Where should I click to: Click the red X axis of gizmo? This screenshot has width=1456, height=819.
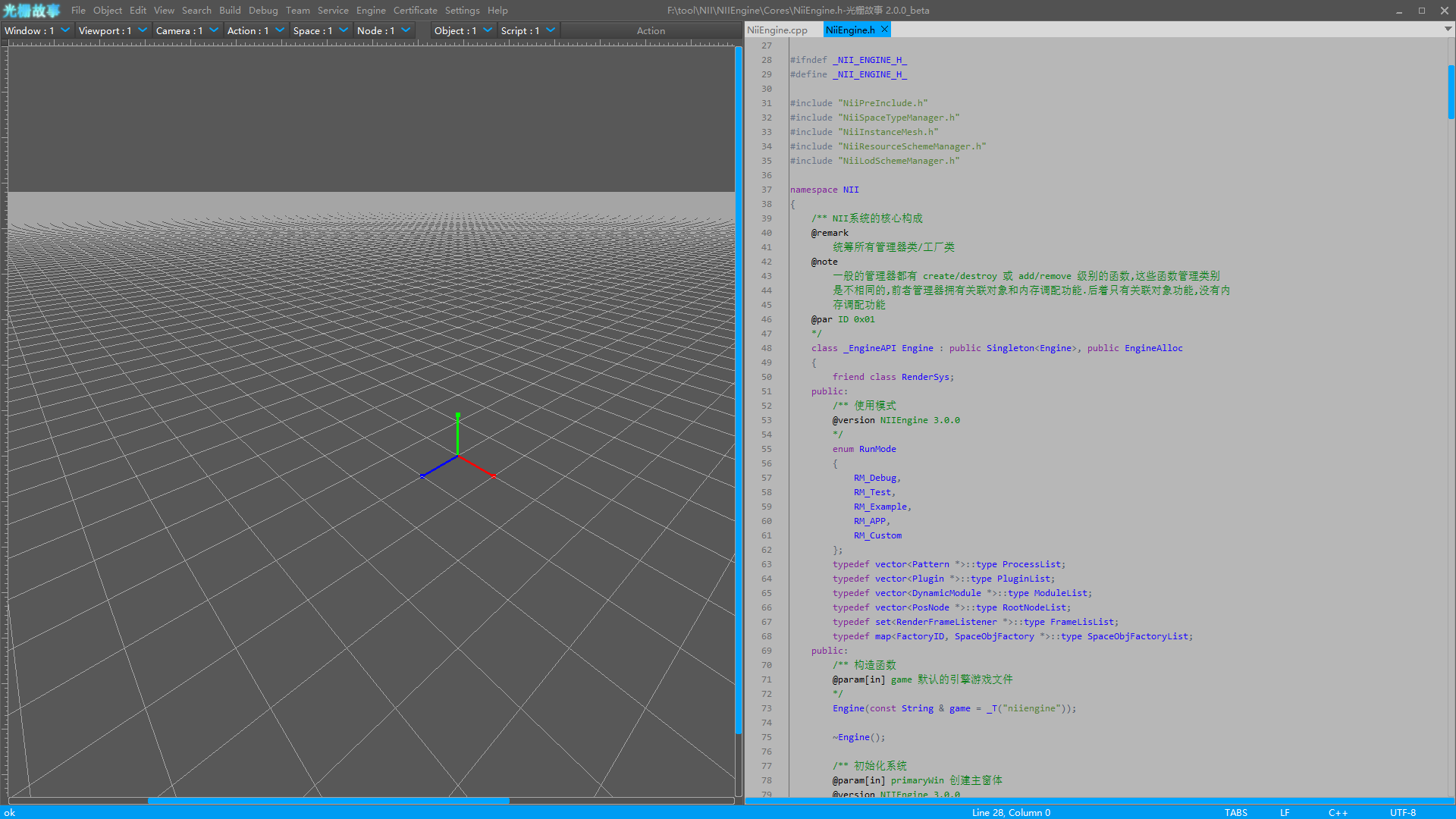pyautogui.click(x=477, y=466)
